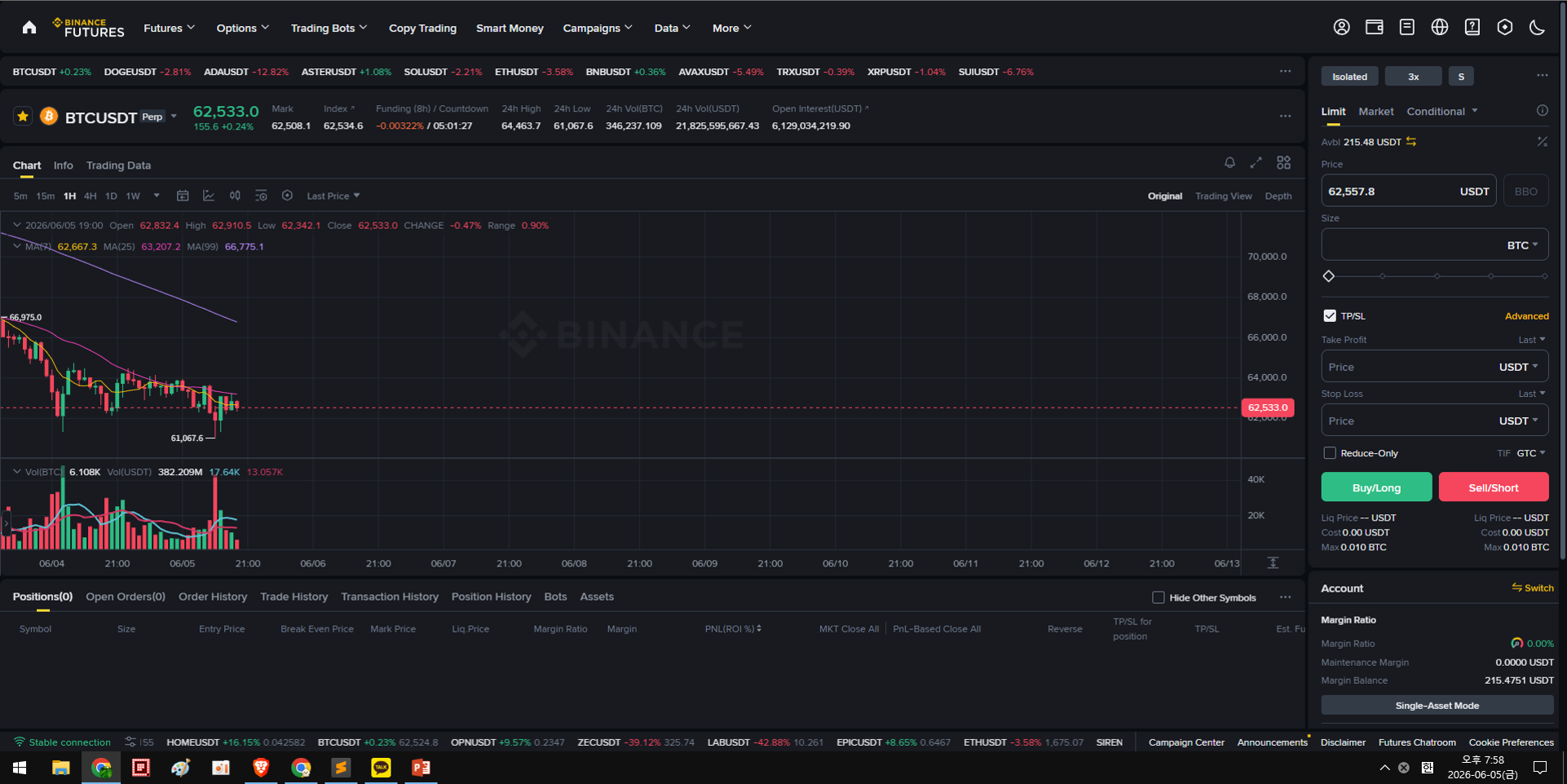This screenshot has height=784, width=1567.
Task: Collapse the MA indicator legend chevron
Action: click(17, 246)
